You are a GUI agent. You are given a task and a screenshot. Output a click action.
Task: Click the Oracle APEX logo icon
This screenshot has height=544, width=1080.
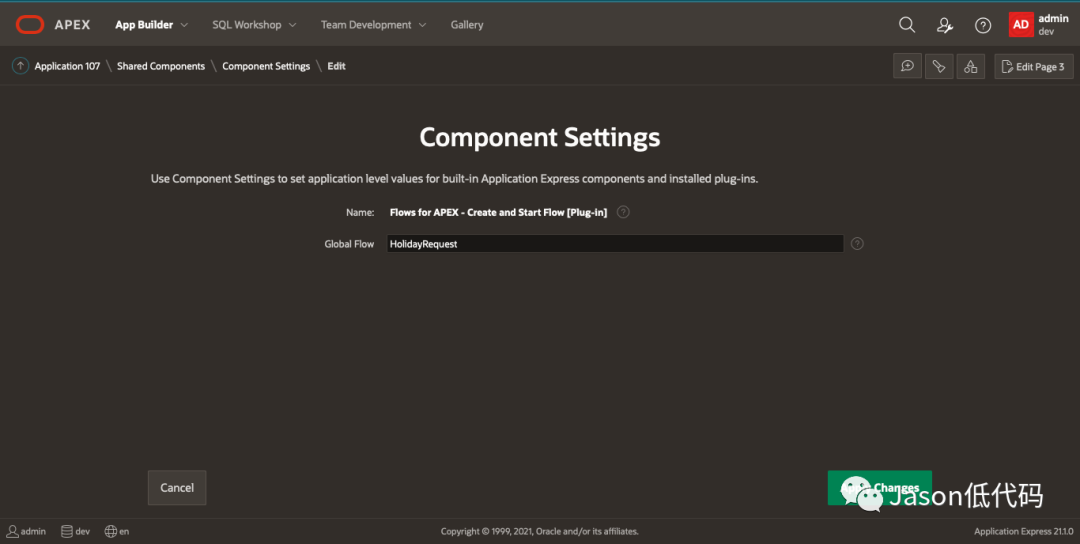[30, 25]
